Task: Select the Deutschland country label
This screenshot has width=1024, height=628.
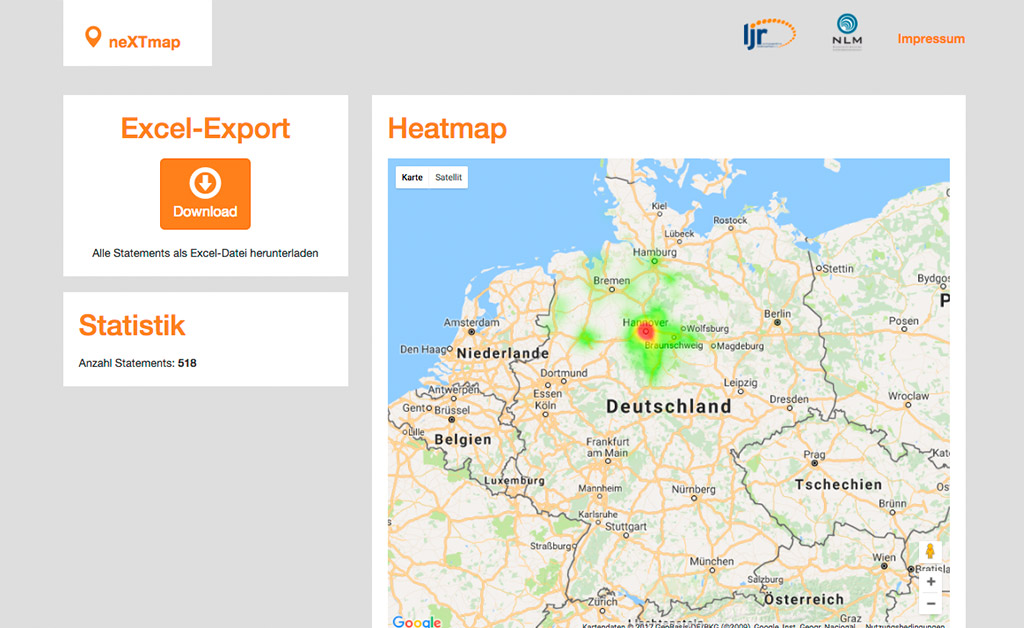Action: pos(669,407)
